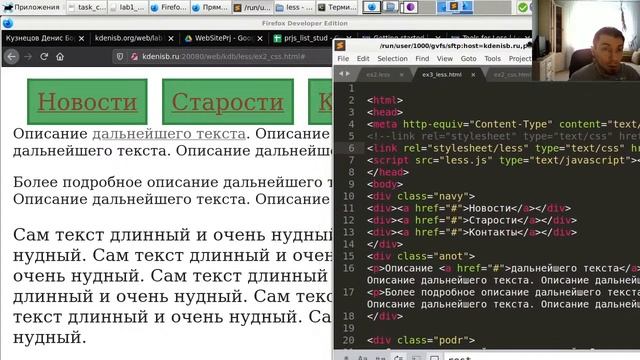The width and height of the screenshot is (640, 360).
Task: Open the Selection menu in Sublime Text
Action: click(392, 59)
